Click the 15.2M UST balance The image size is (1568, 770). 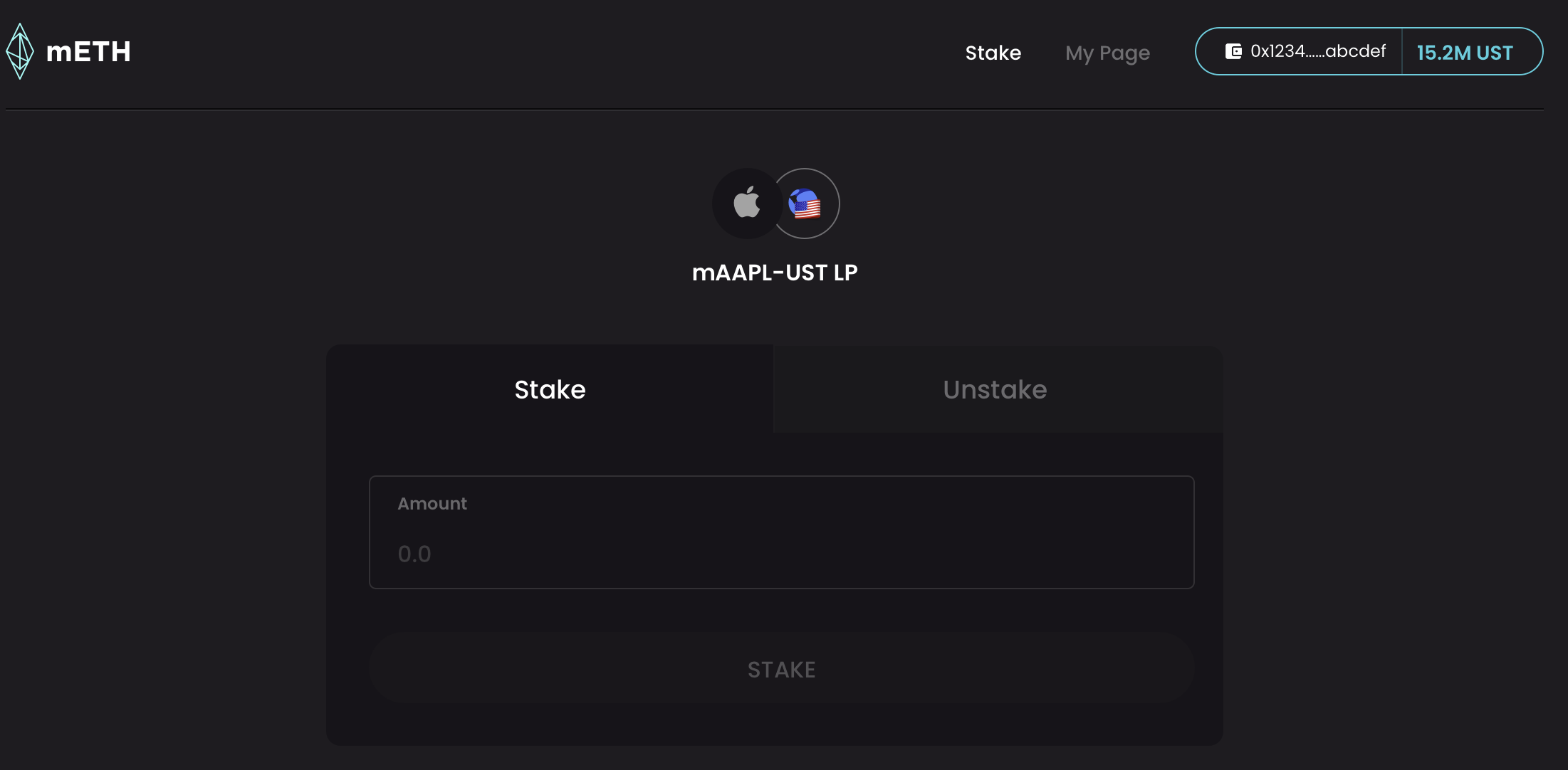tap(1465, 53)
